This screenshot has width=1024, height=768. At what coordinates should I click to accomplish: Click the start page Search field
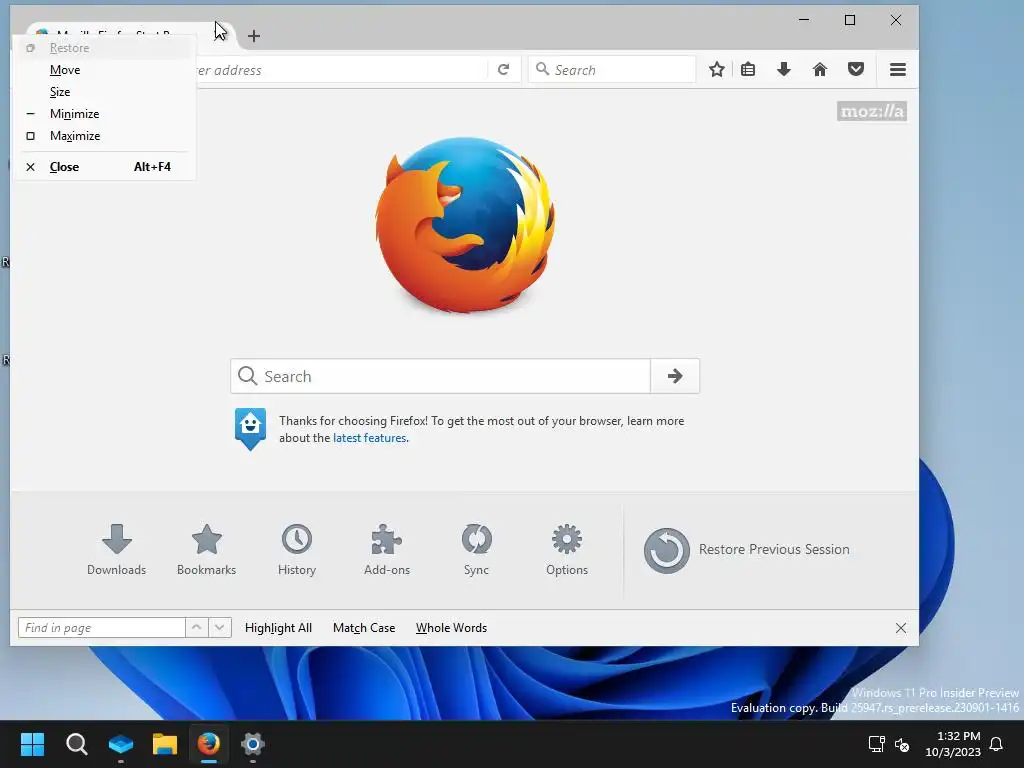(441, 376)
